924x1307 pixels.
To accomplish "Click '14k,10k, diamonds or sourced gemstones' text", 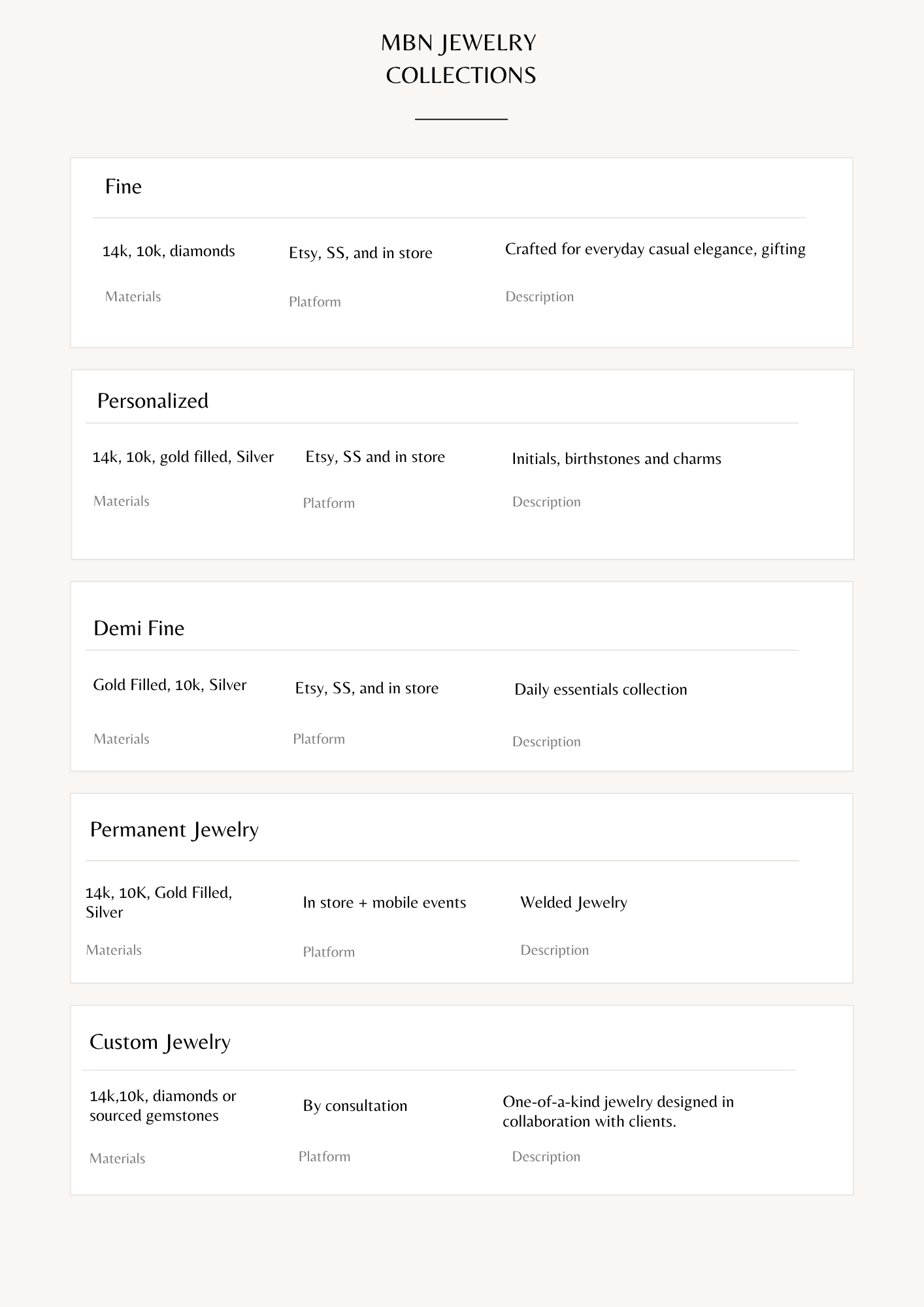I will 163,1106.
